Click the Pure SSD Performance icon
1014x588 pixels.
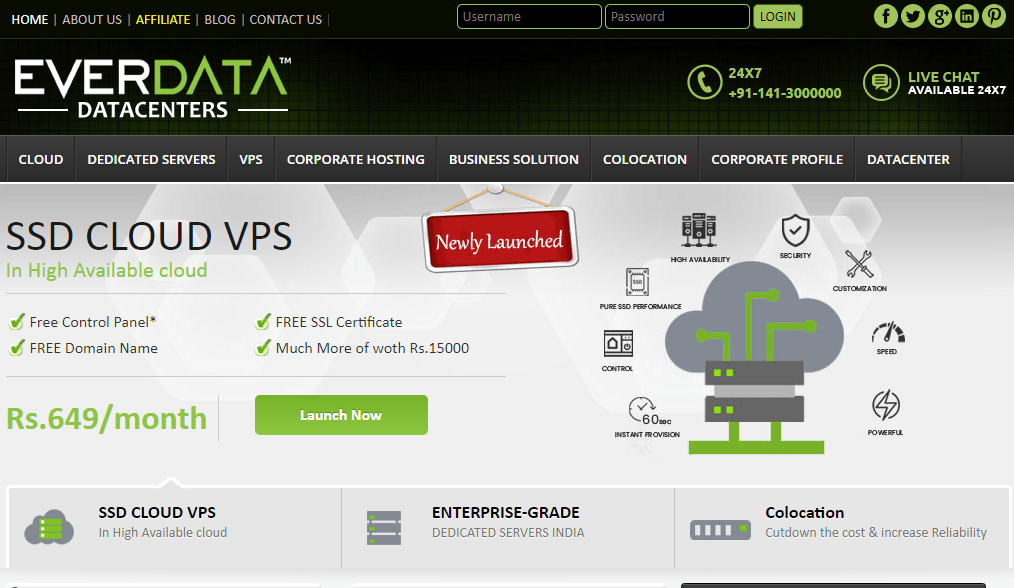pyautogui.click(x=637, y=282)
